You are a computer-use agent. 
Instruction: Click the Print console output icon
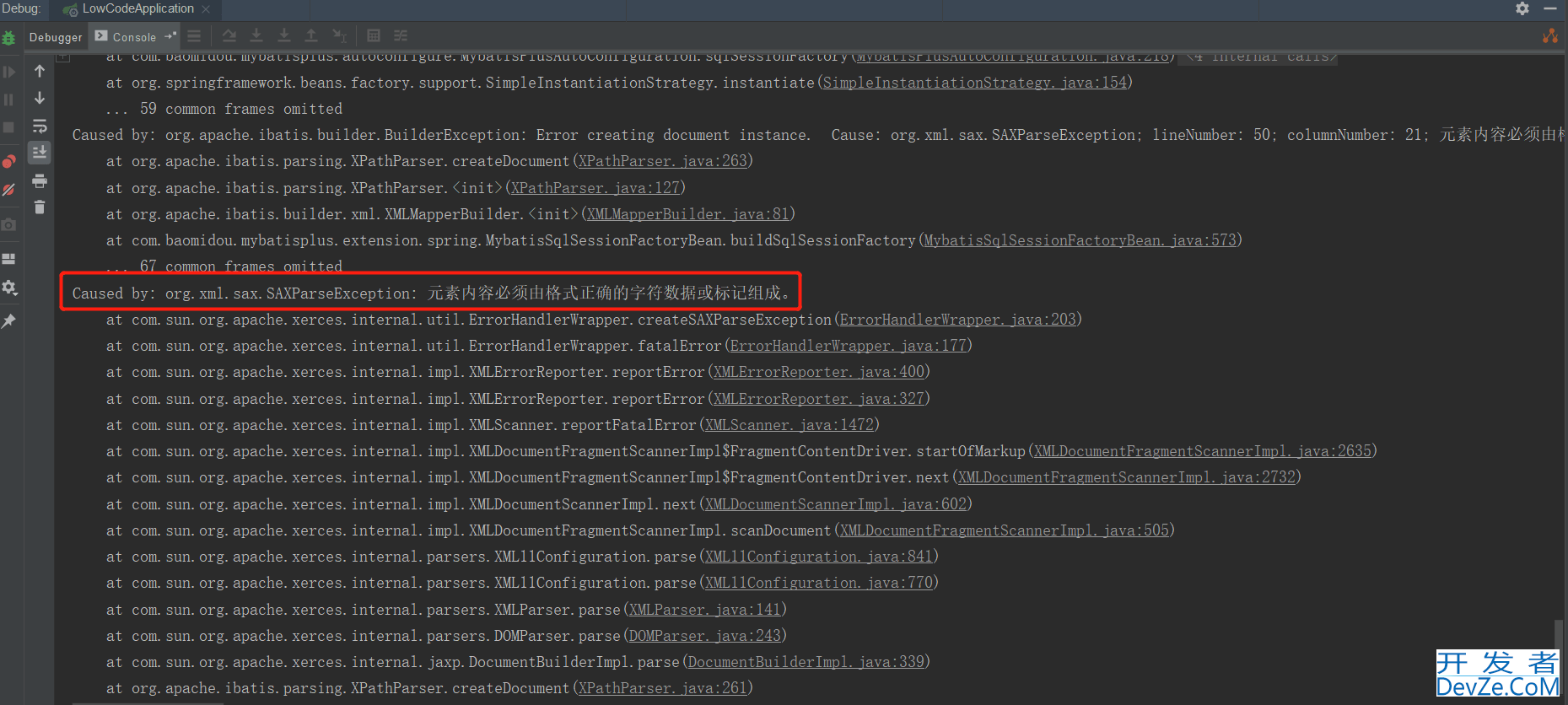pyautogui.click(x=40, y=180)
